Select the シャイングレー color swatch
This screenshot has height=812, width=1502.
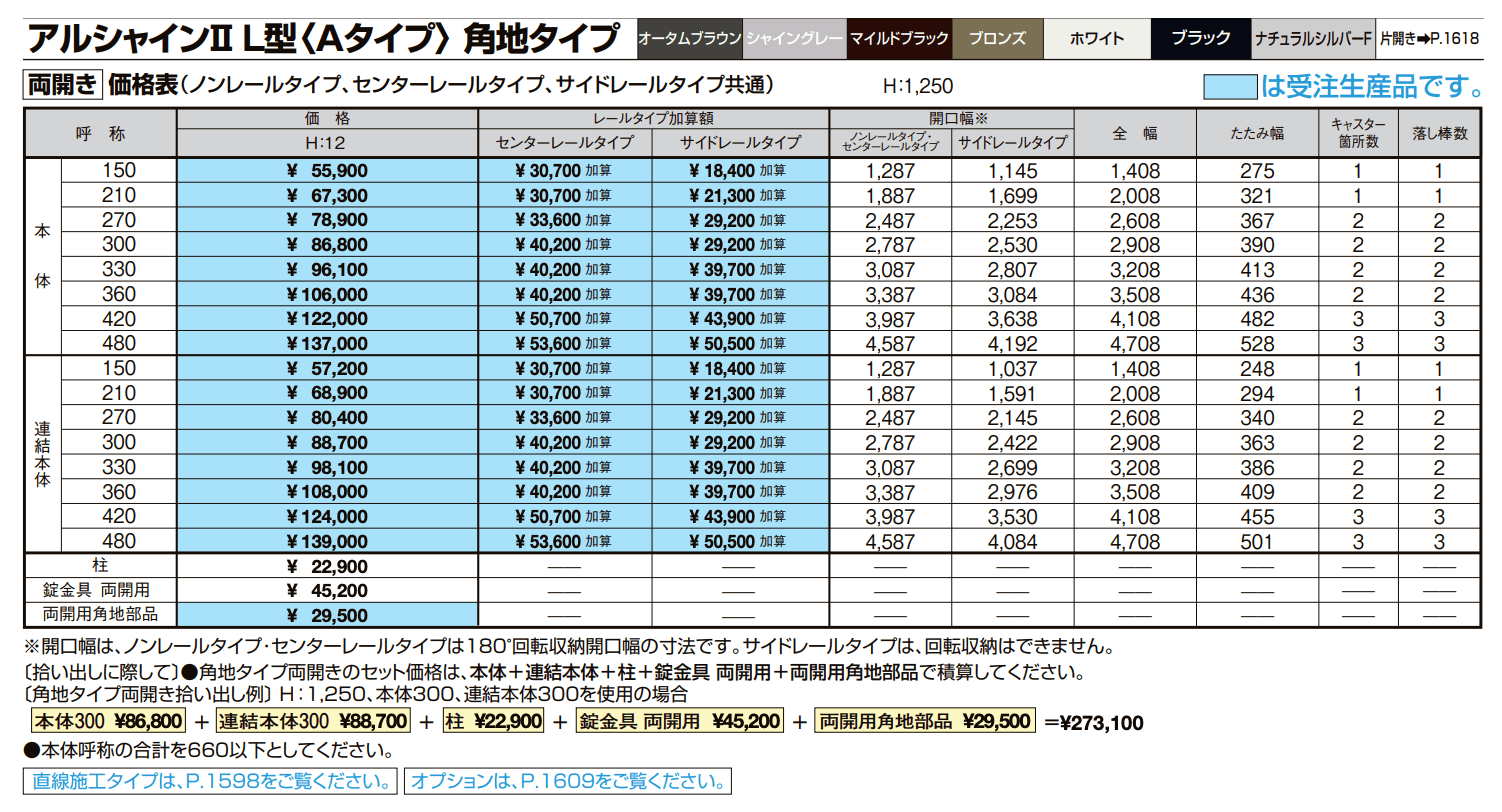pos(795,38)
